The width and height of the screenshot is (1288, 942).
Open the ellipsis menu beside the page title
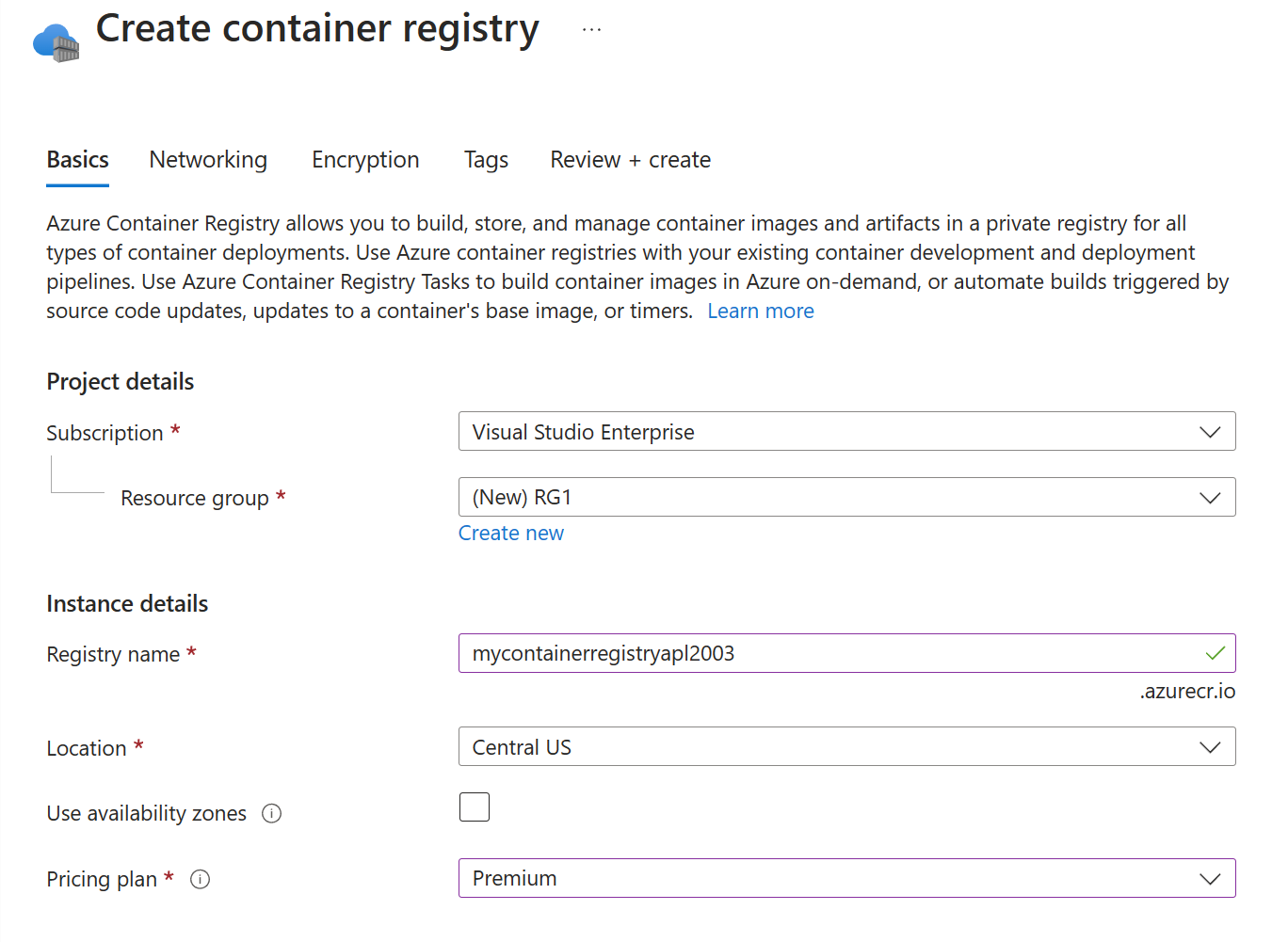tap(591, 28)
